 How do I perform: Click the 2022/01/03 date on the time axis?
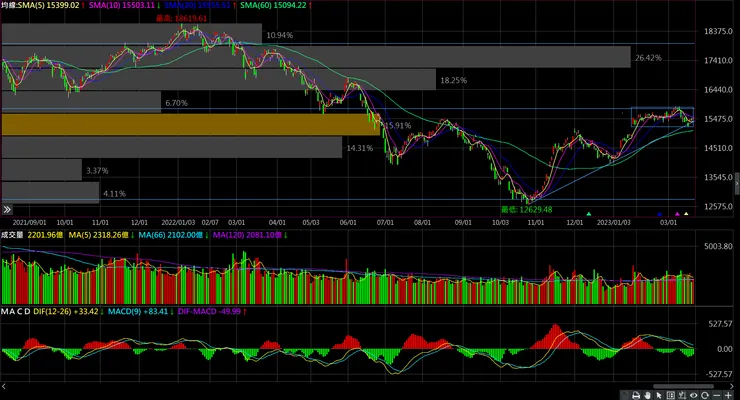coord(178,222)
